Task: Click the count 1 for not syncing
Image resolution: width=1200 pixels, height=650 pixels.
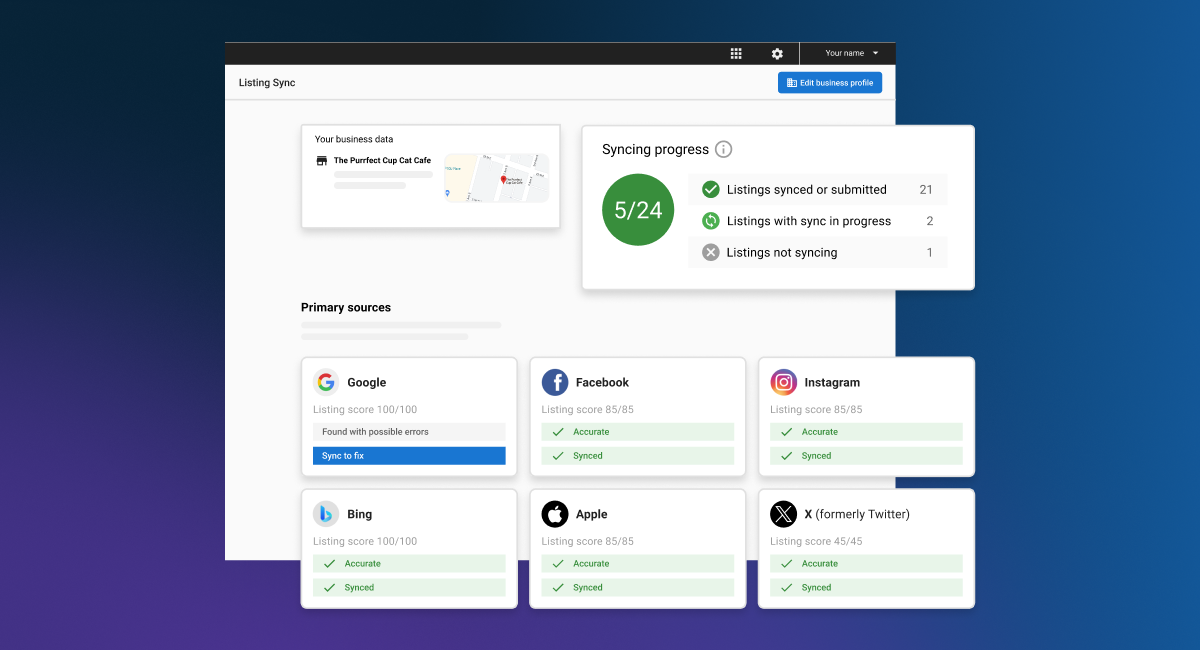Action: click(930, 252)
